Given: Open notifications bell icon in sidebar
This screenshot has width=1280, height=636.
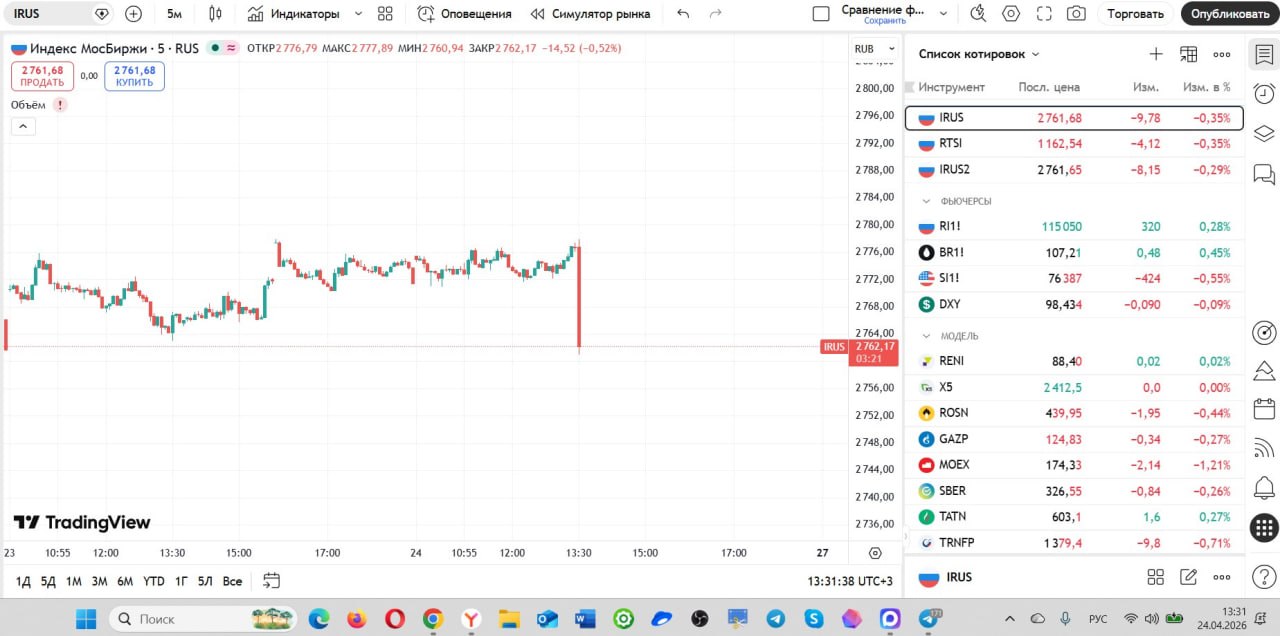Looking at the screenshot, I should pyautogui.click(x=1264, y=487).
